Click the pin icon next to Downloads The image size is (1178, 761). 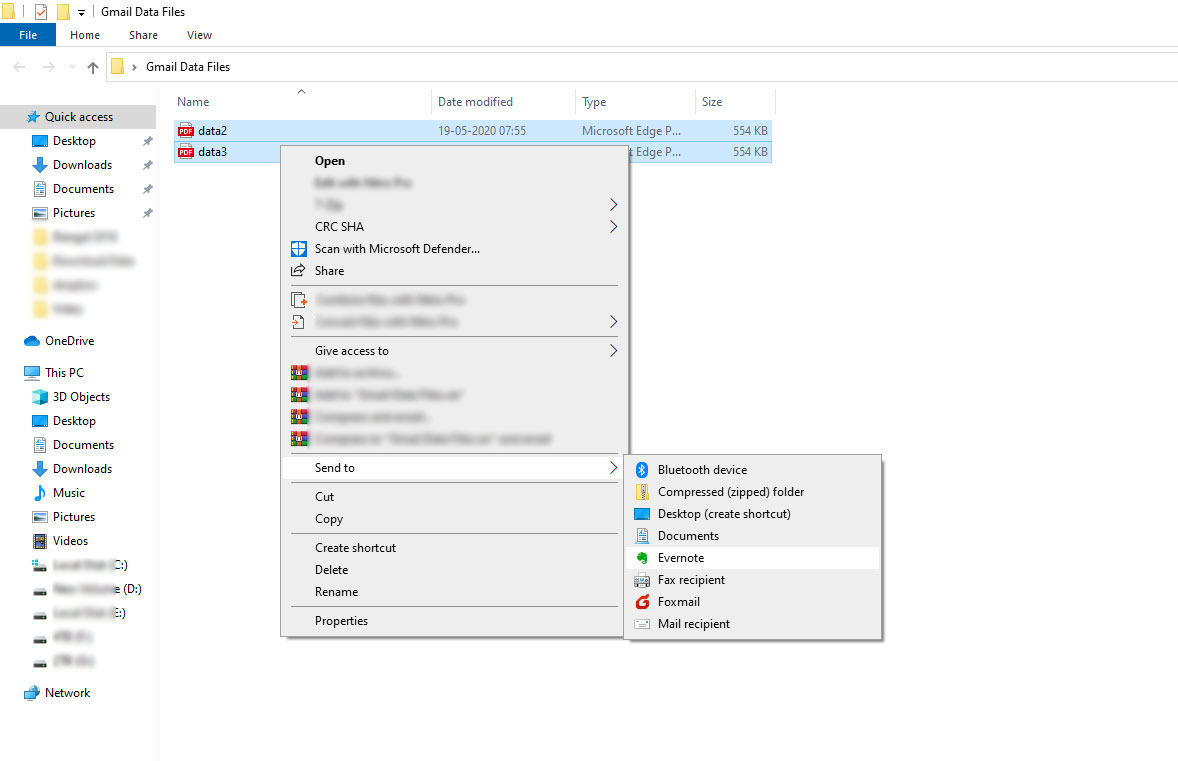(147, 165)
